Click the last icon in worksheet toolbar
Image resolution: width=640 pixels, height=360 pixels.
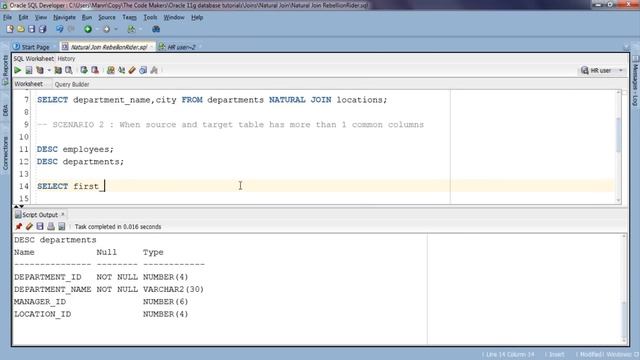154,70
